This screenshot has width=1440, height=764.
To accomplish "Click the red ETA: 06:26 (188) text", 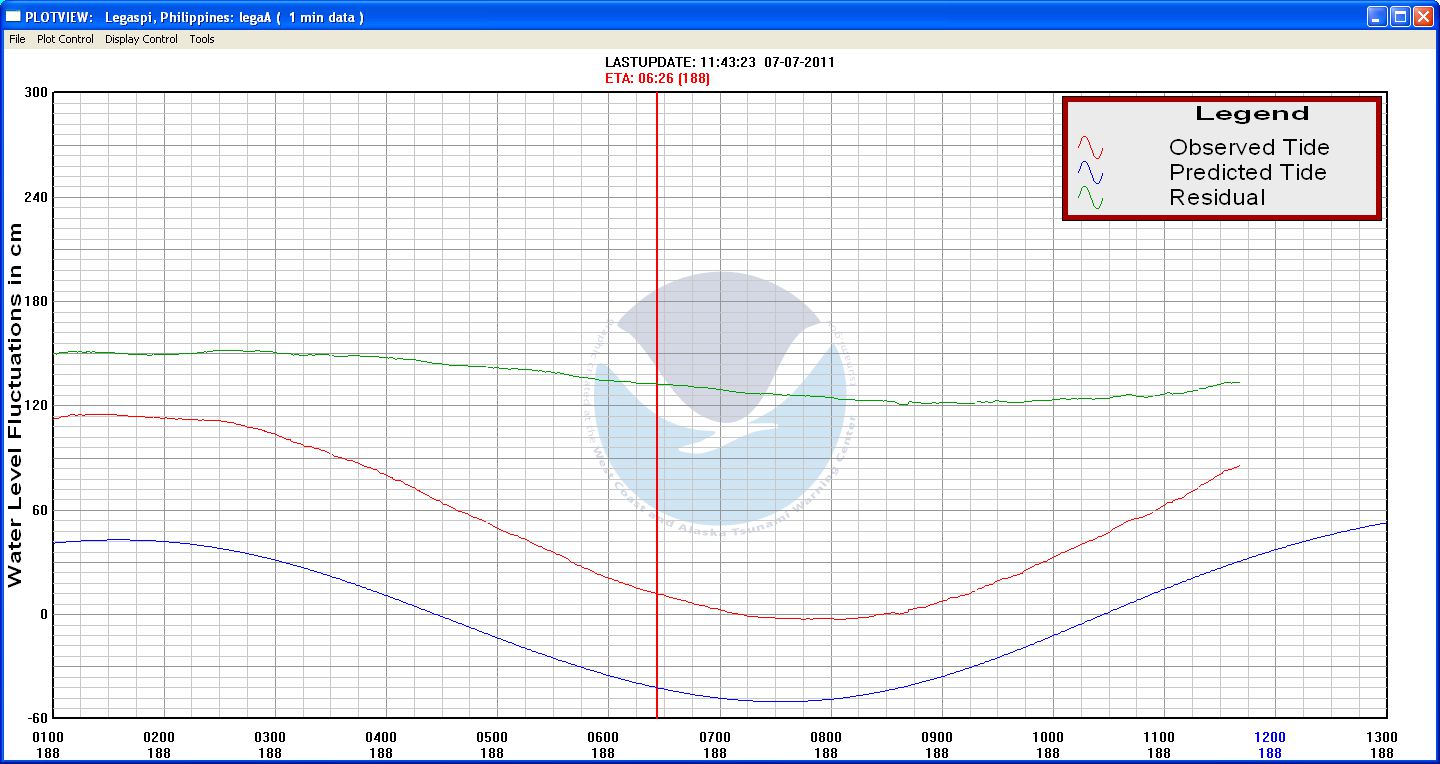I will [x=657, y=78].
